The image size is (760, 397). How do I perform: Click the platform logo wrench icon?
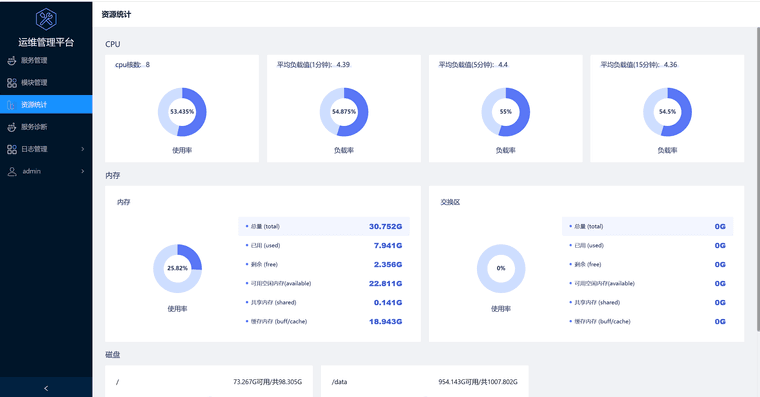46,19
